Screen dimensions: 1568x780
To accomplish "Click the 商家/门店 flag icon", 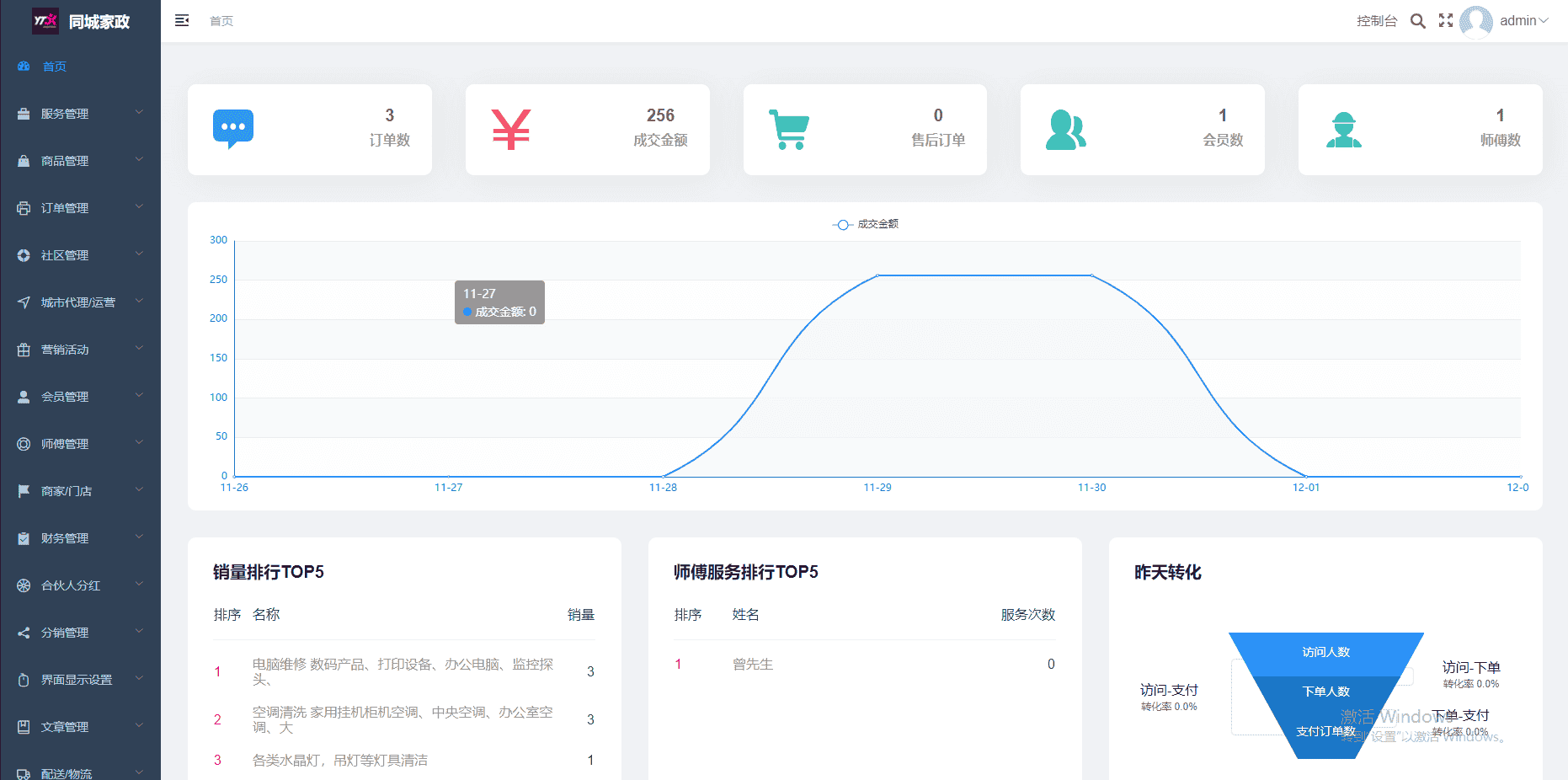I will tap(24, 491).
